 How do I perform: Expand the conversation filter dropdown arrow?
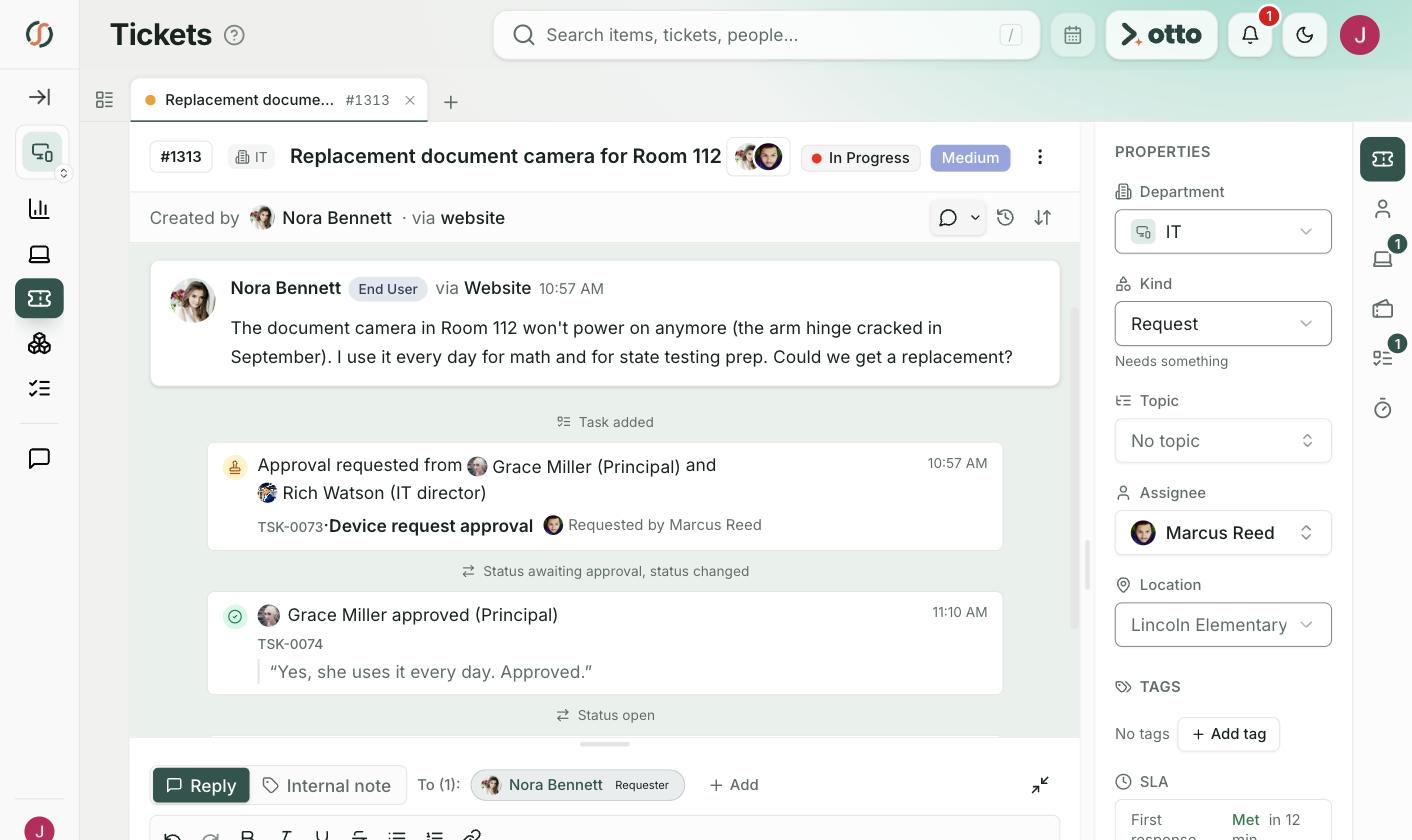tap(975, 217)
